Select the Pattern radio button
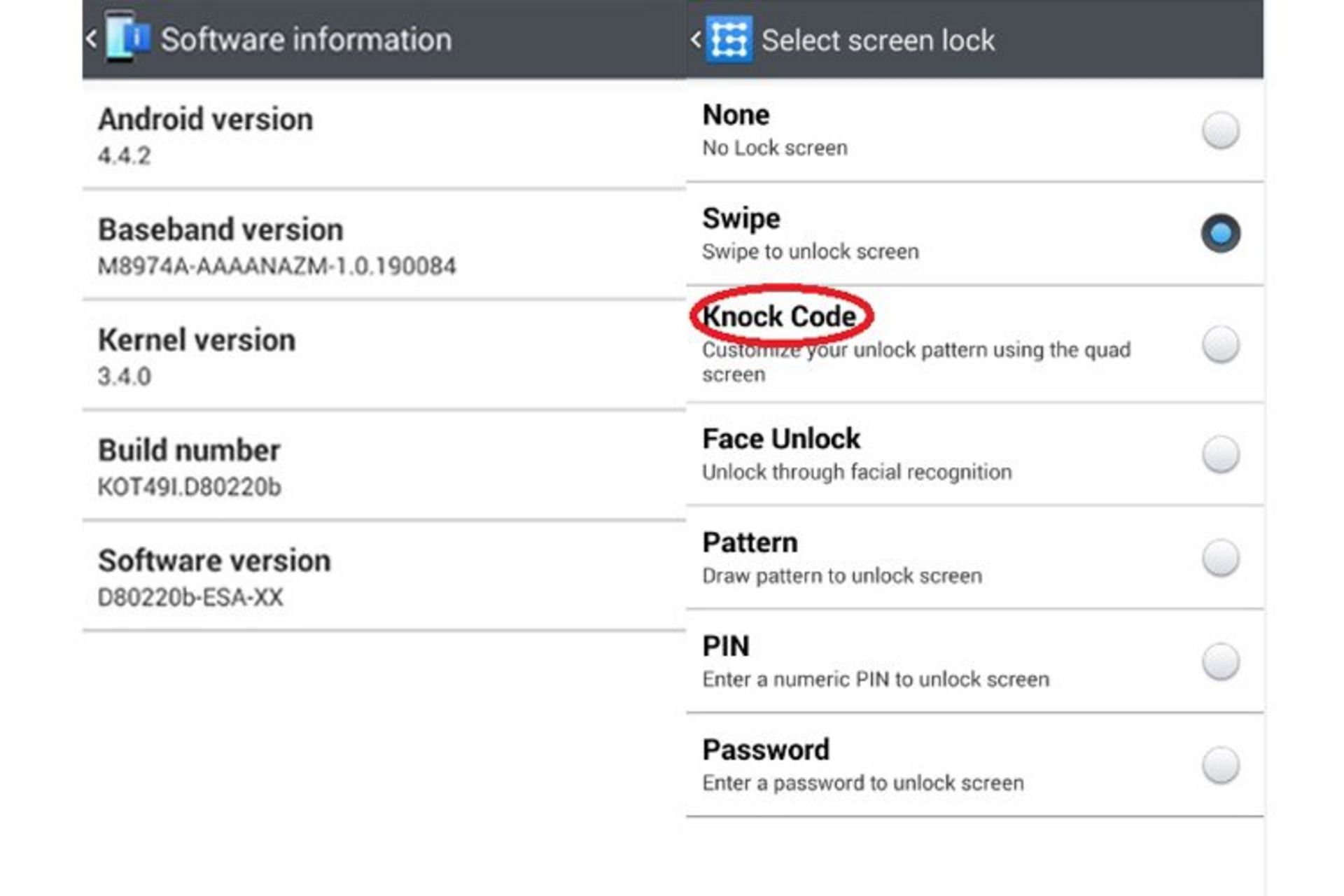Image resolution: width=1344 pixels, height=896 pixels. tap(1220, 558)
